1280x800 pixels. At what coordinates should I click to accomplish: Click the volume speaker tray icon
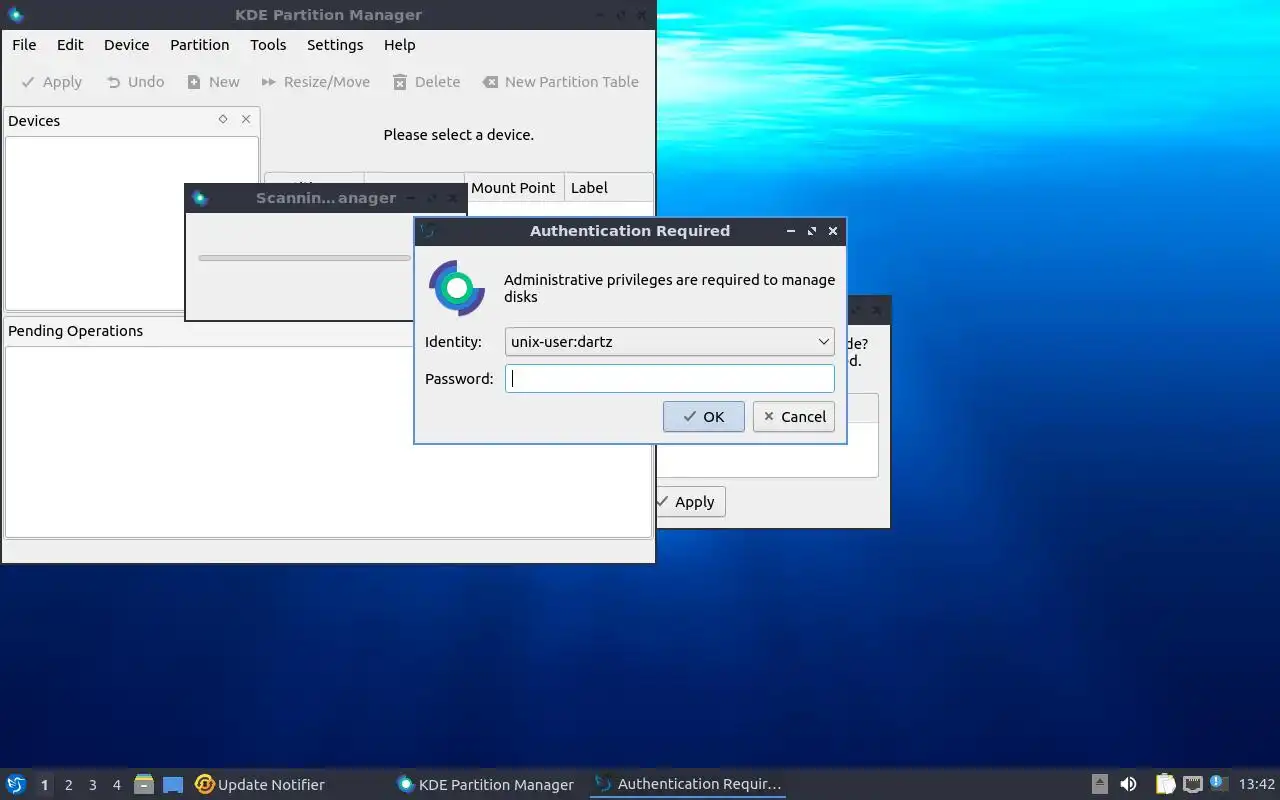tap(1128, 785)
